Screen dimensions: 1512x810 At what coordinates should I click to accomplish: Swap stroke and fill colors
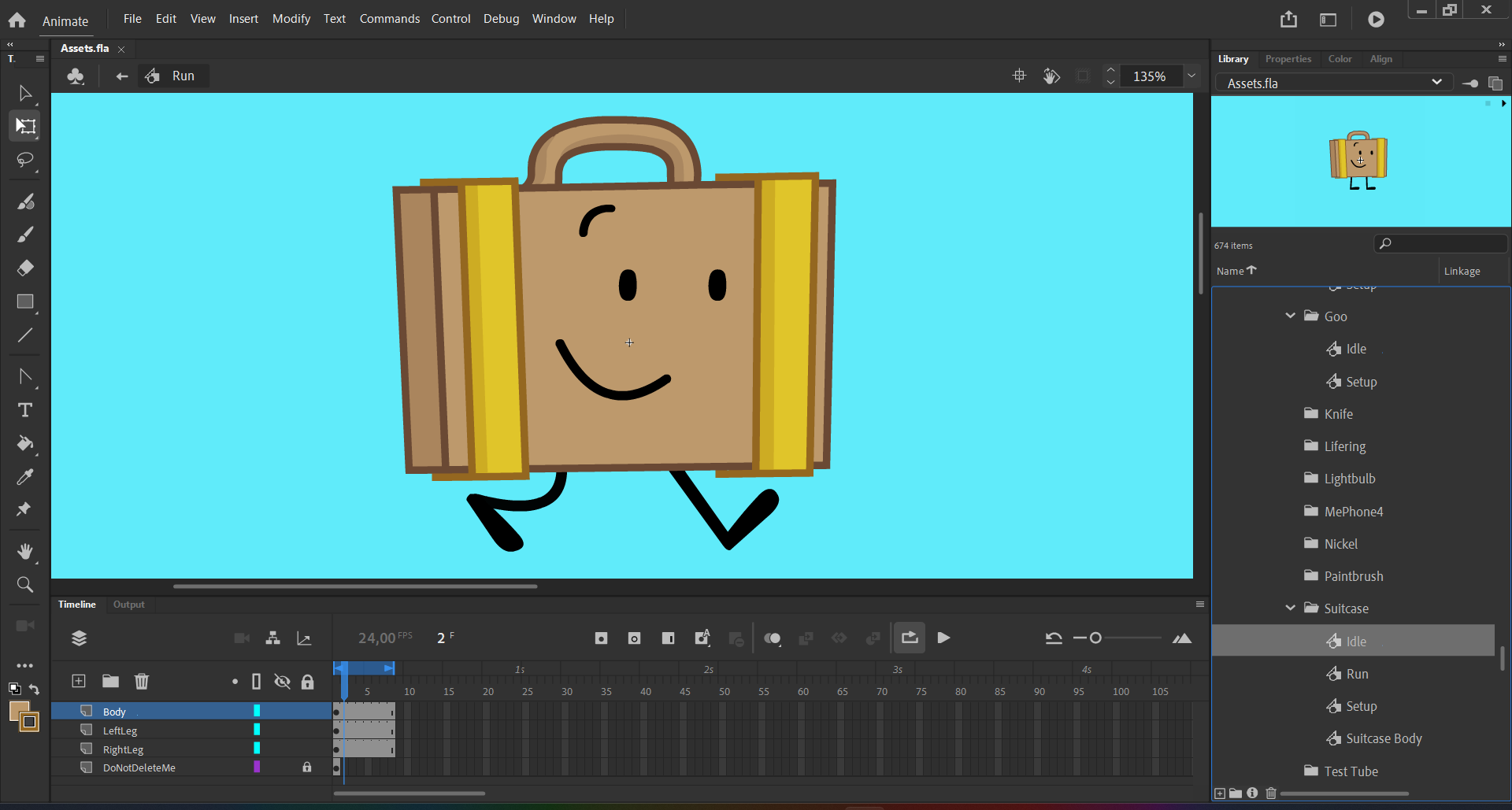[34, 690]
